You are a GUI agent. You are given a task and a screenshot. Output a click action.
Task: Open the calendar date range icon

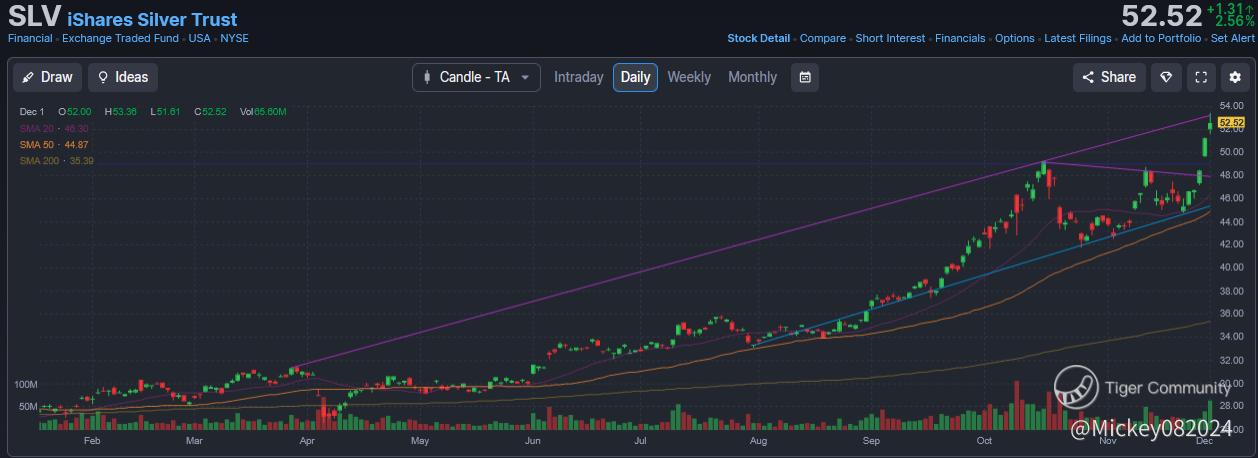point(805,77)
